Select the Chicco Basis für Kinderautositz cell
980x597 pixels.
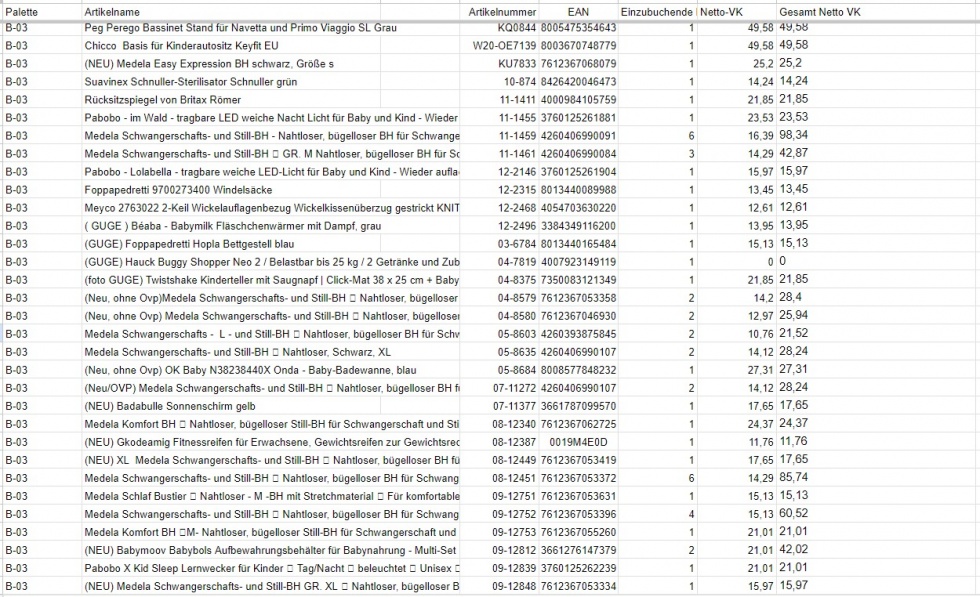pos(181,46)
